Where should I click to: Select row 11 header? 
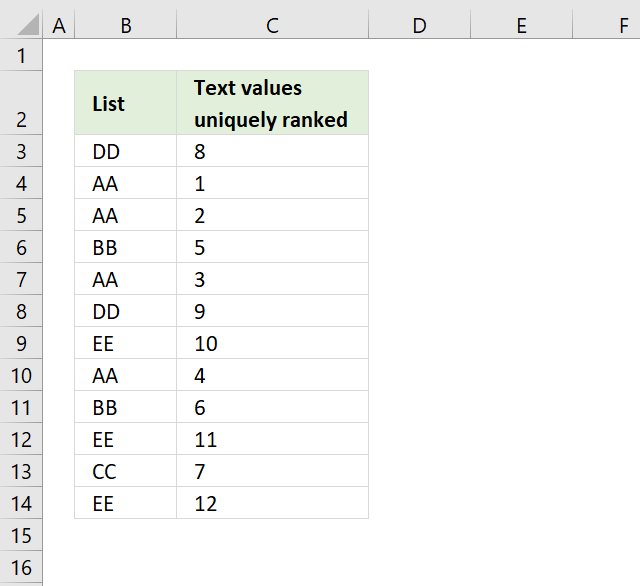(21, 407)
